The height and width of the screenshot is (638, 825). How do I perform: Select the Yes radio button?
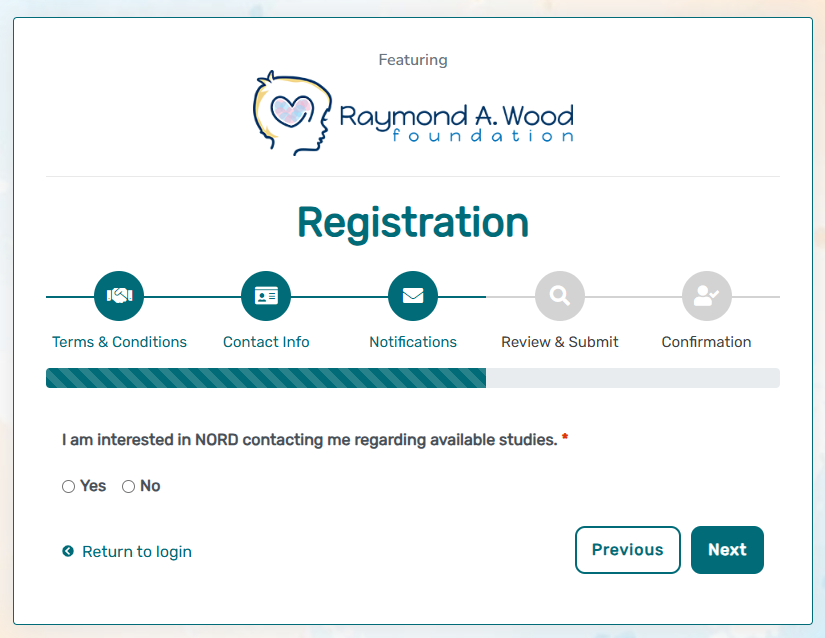(x=69, y=487)
